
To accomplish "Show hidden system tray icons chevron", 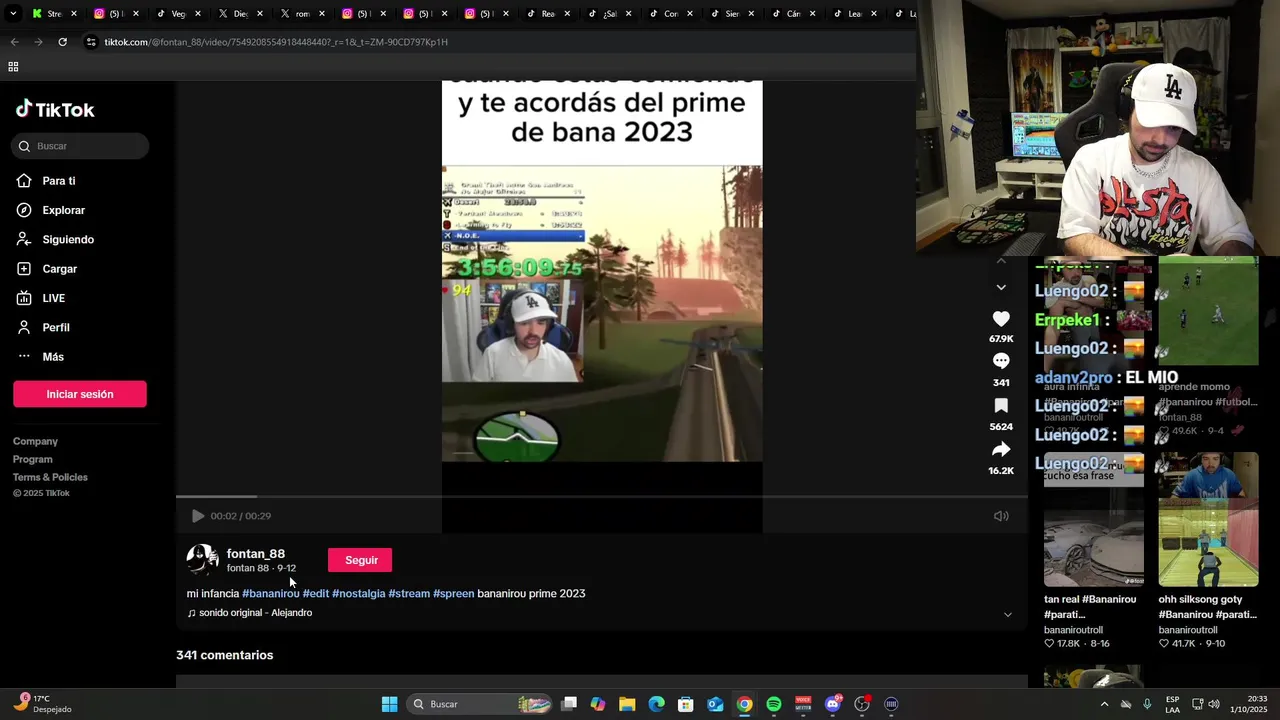I will click(1104, 704).
